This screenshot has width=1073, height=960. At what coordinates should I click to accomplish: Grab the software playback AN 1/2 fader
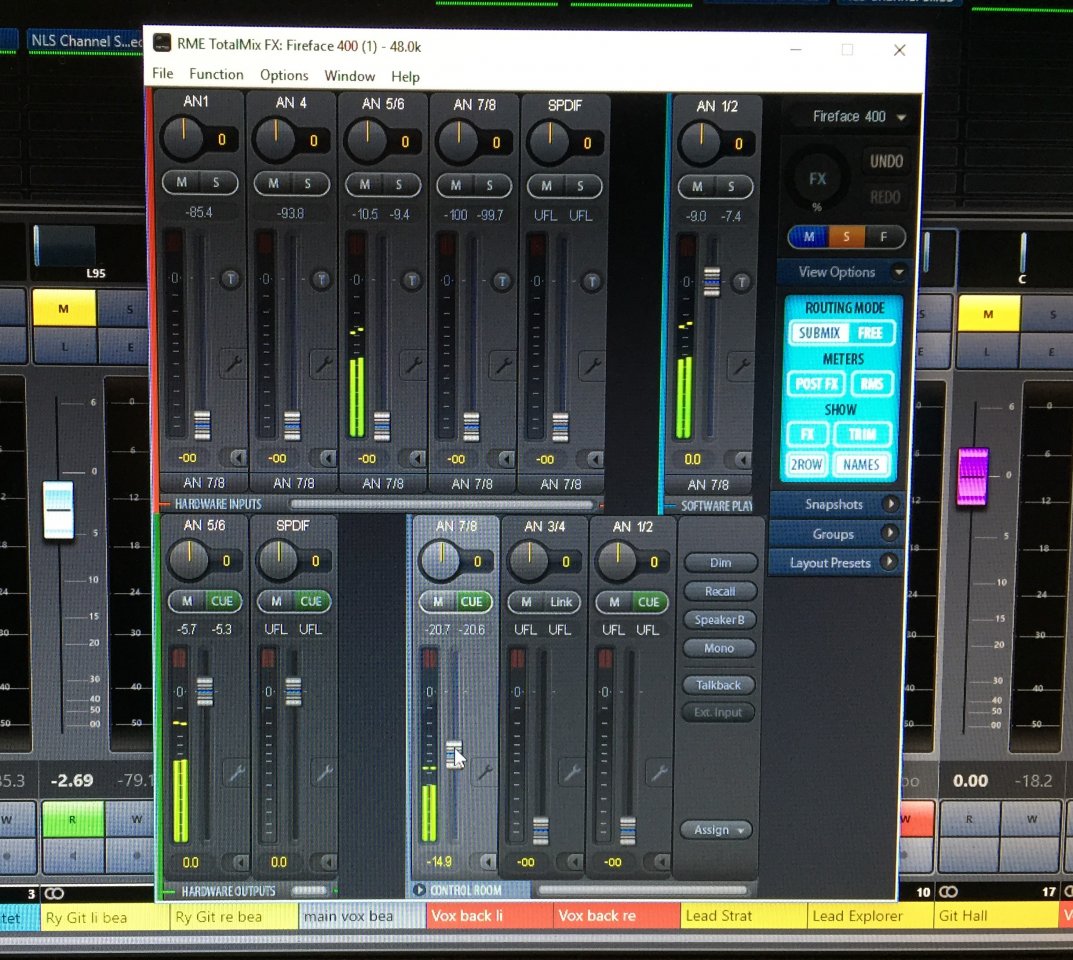click(712, 282)
